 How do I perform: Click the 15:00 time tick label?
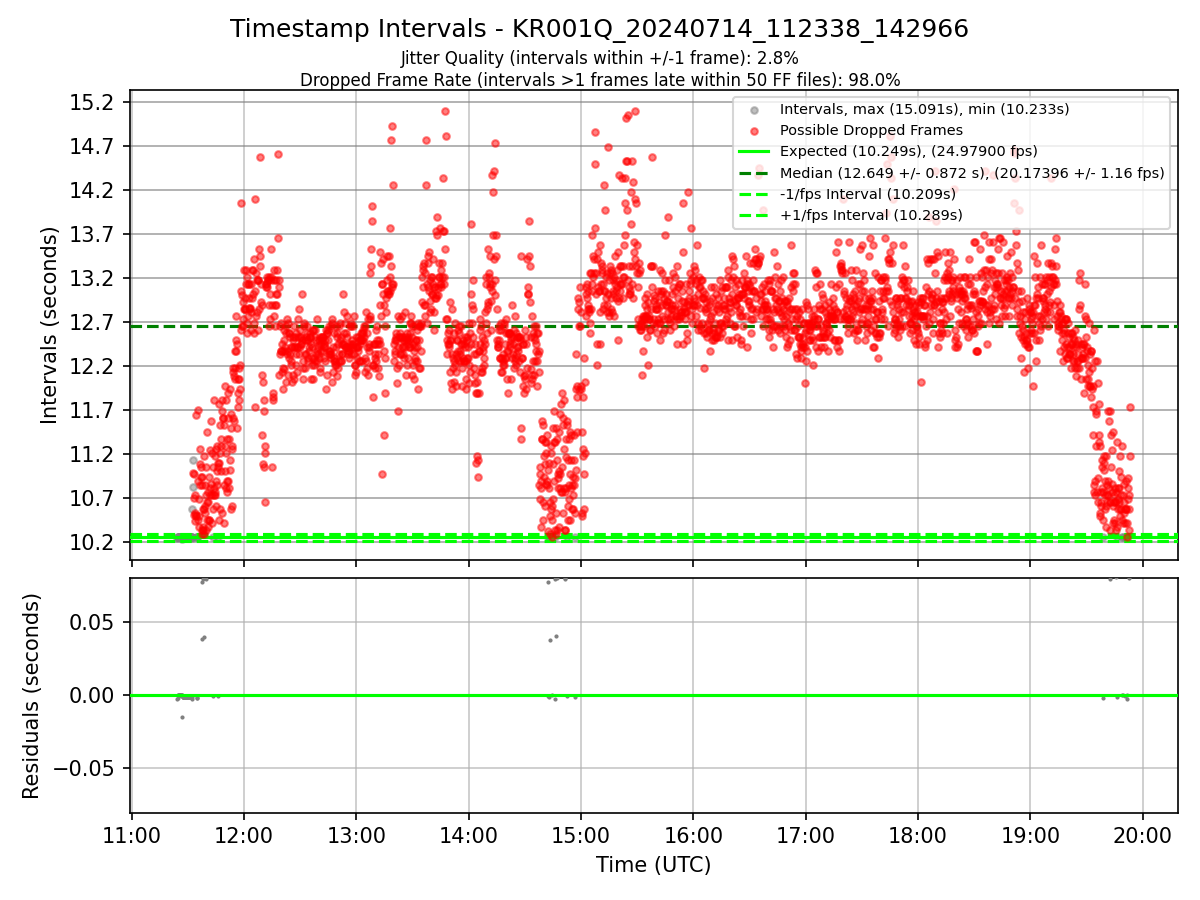point(581,835)
